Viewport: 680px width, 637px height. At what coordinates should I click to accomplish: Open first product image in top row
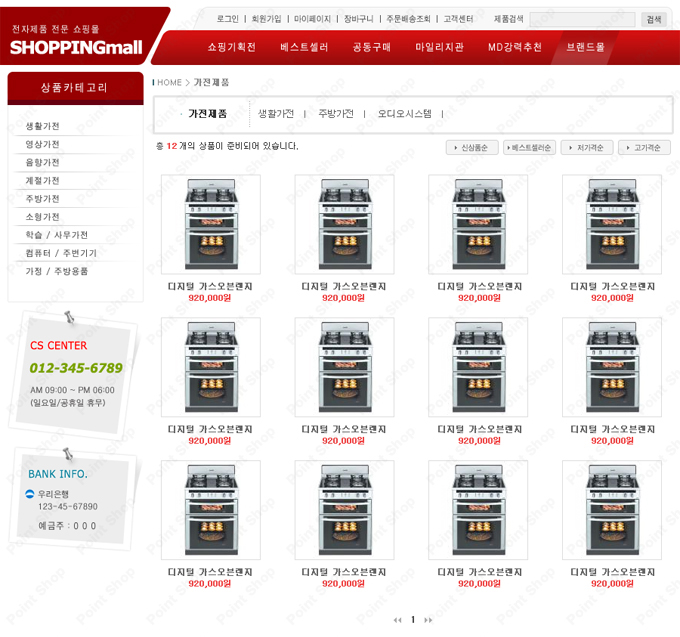[x=211, y=224]
